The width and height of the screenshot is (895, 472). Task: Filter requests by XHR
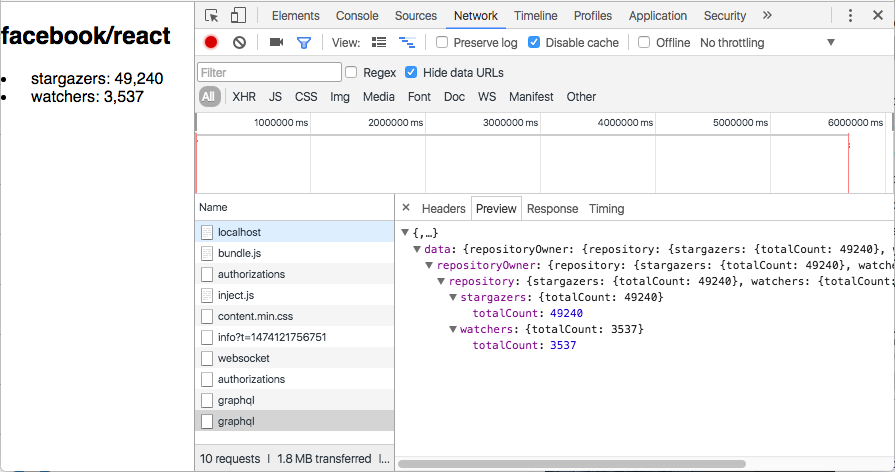click(x=244, y=96)
